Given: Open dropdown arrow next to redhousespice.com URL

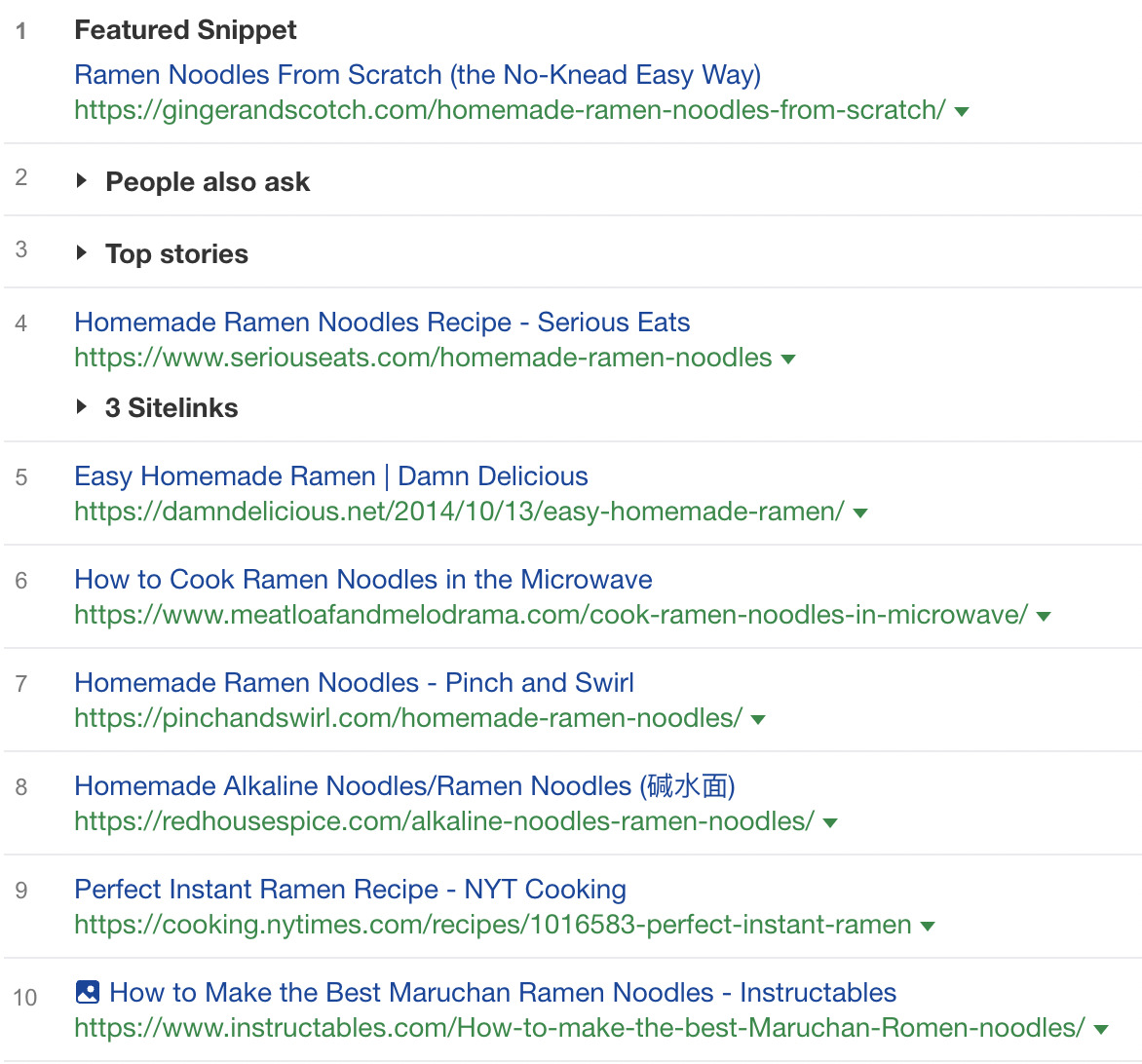Looking at the screenshot, I should [829, 822].
